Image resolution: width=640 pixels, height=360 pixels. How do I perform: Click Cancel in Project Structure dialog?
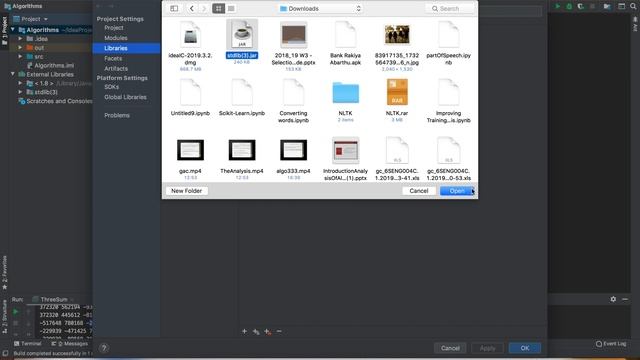tap(450, 348)
